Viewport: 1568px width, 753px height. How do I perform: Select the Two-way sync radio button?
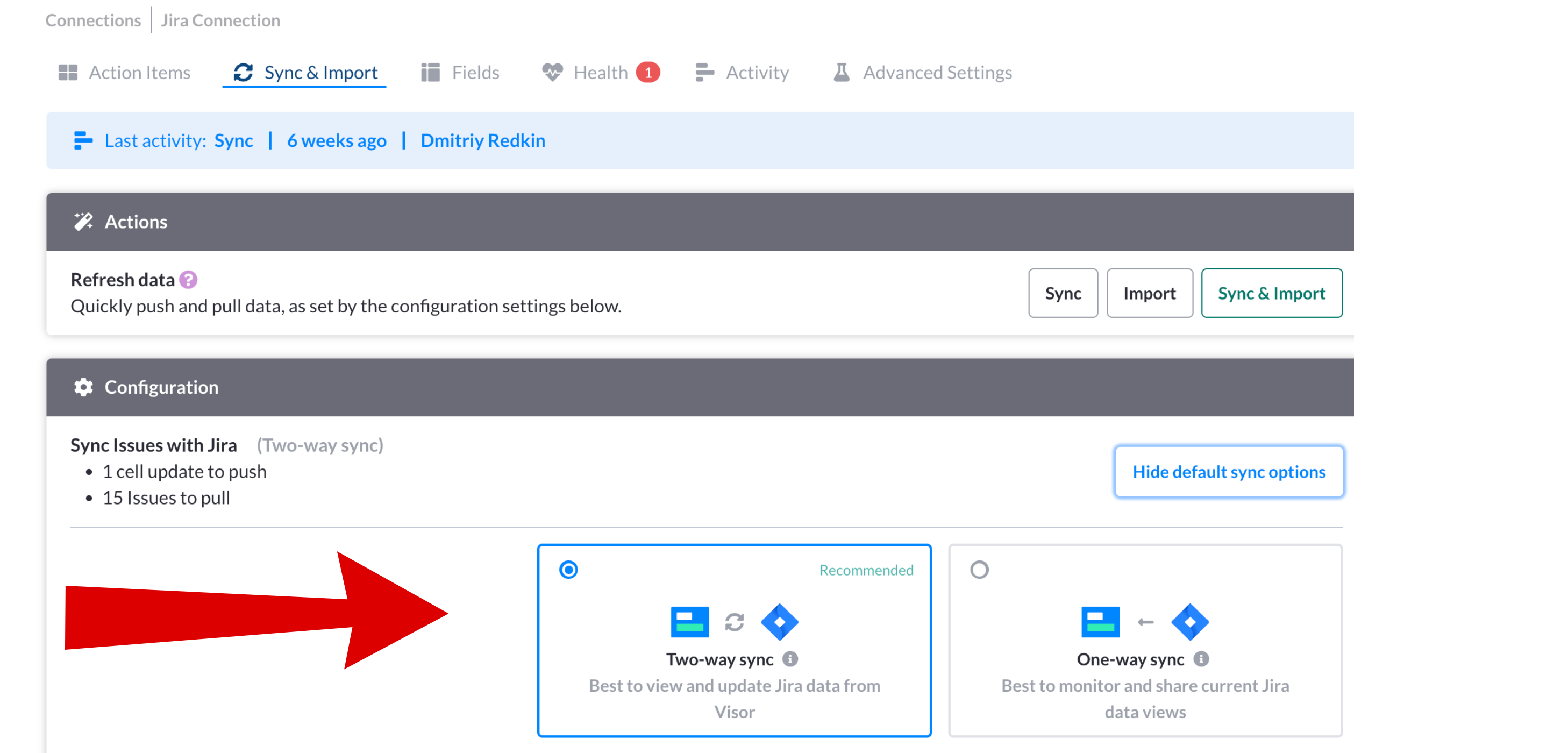tap(568, 570)
